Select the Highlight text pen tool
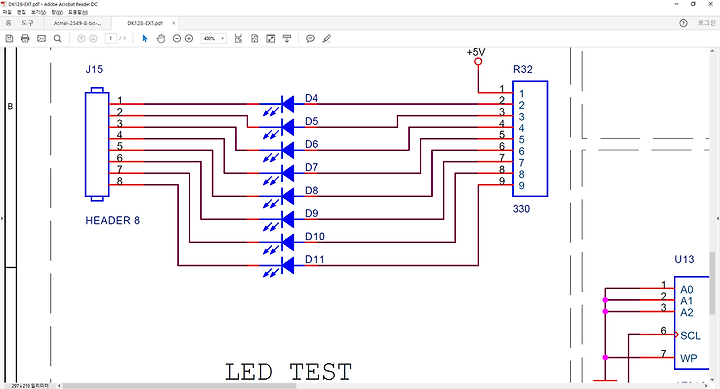 (x=326, y=39)
